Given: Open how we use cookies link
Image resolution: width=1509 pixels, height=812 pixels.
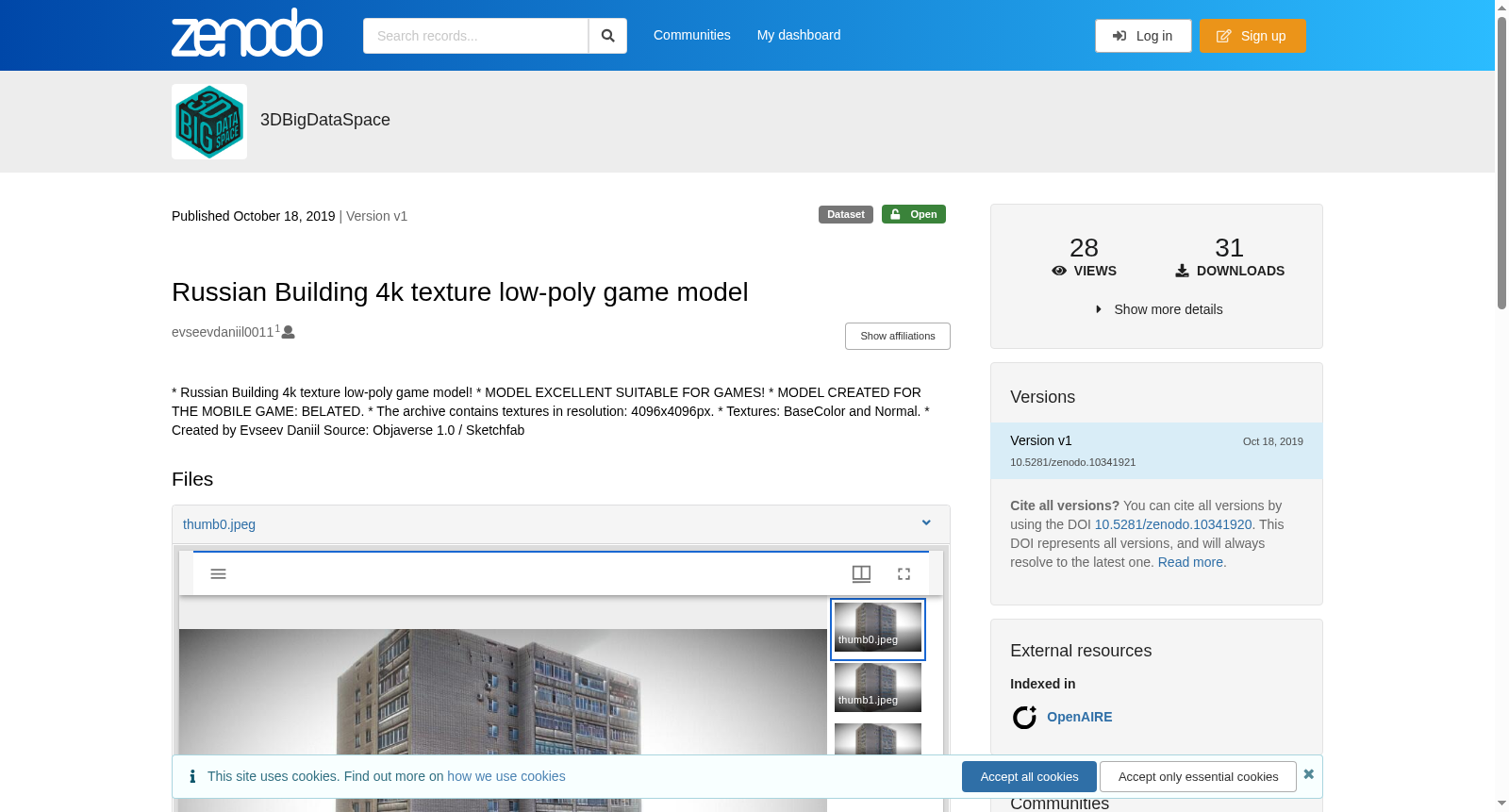Looking at the screenshot, I should click(506, 776).
